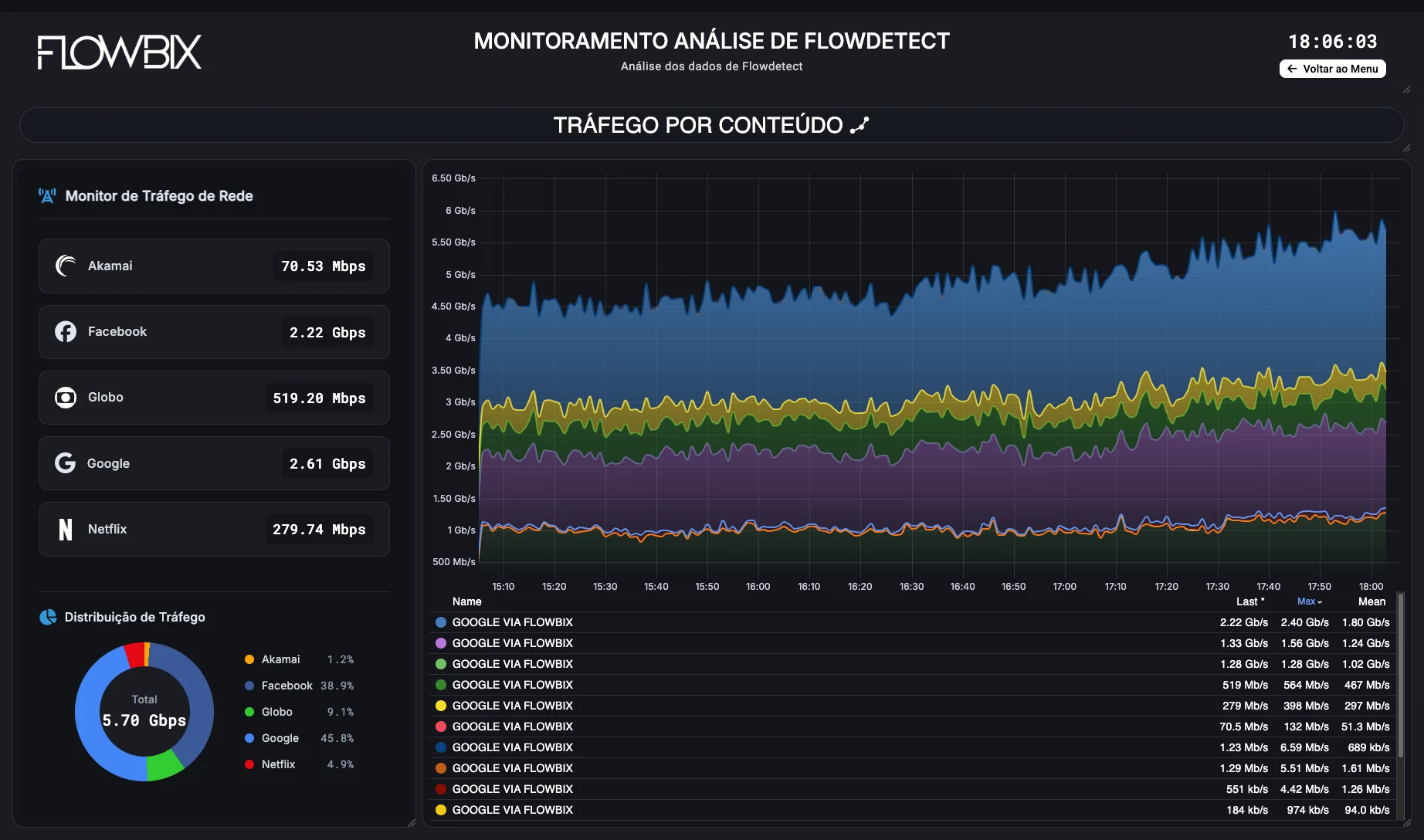Sort legend by the Mean column
This screenshot has width=1424, height=840.
[1371, 601]
